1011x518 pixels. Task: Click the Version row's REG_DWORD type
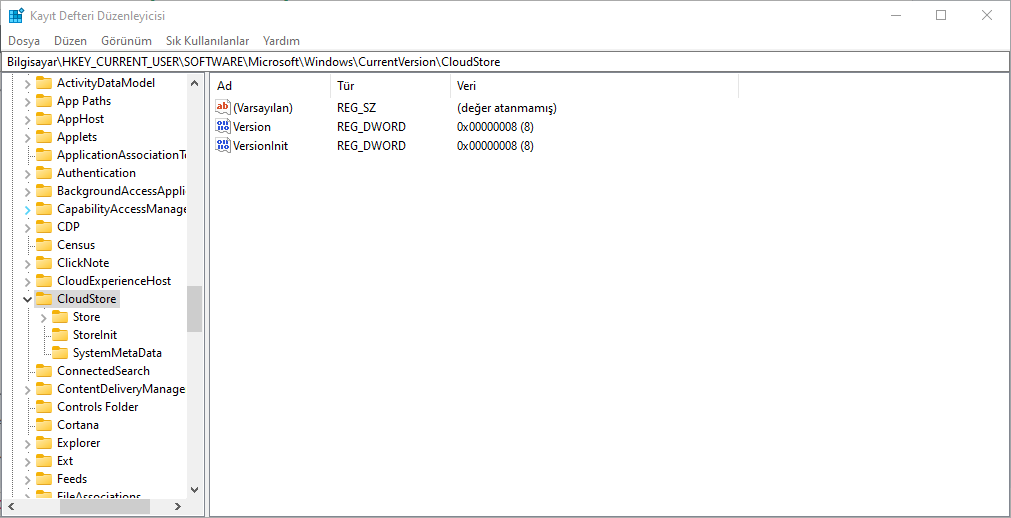coord(371,126)
